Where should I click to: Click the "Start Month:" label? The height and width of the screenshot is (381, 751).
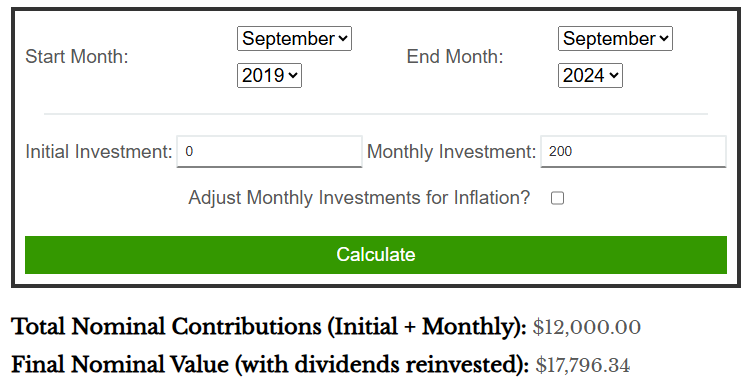point(77,57)
